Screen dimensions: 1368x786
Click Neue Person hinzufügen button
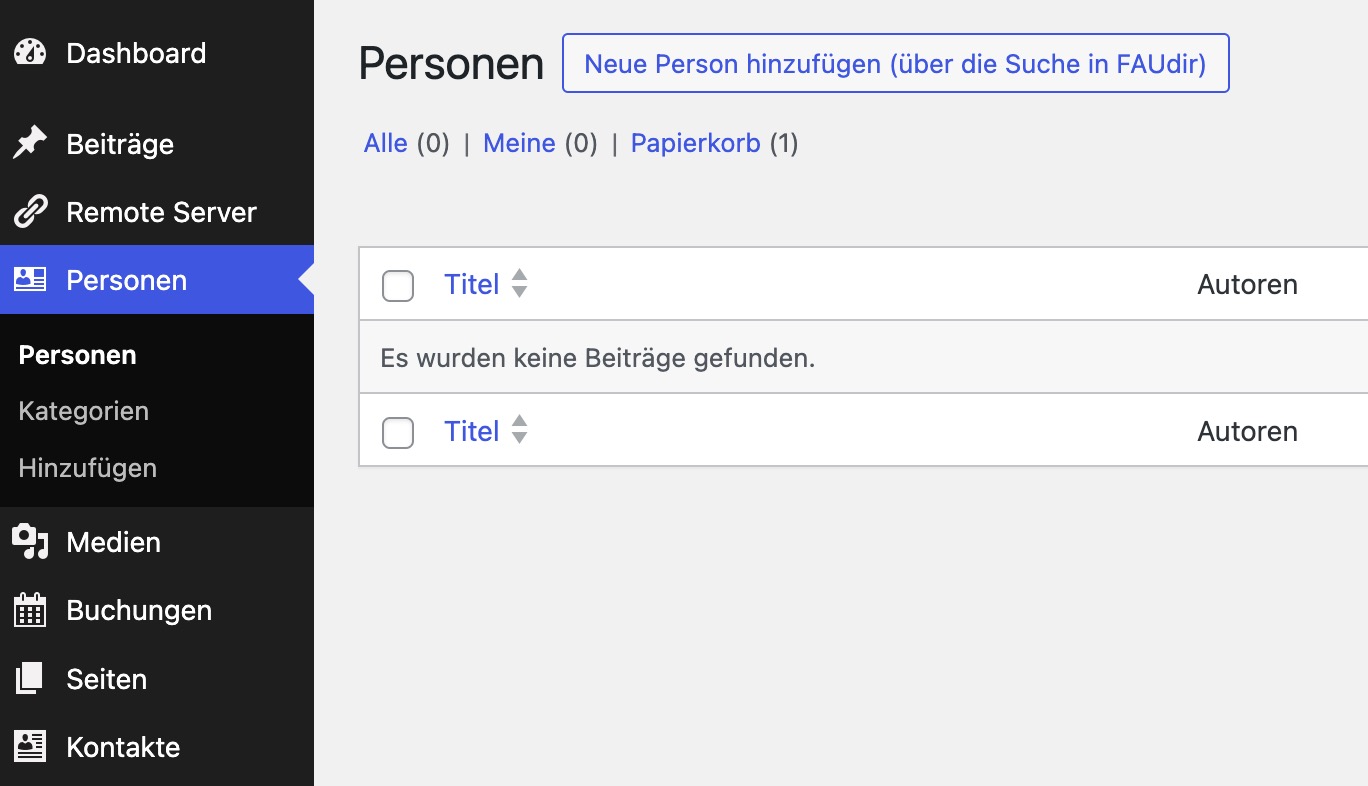coord(895,64)
